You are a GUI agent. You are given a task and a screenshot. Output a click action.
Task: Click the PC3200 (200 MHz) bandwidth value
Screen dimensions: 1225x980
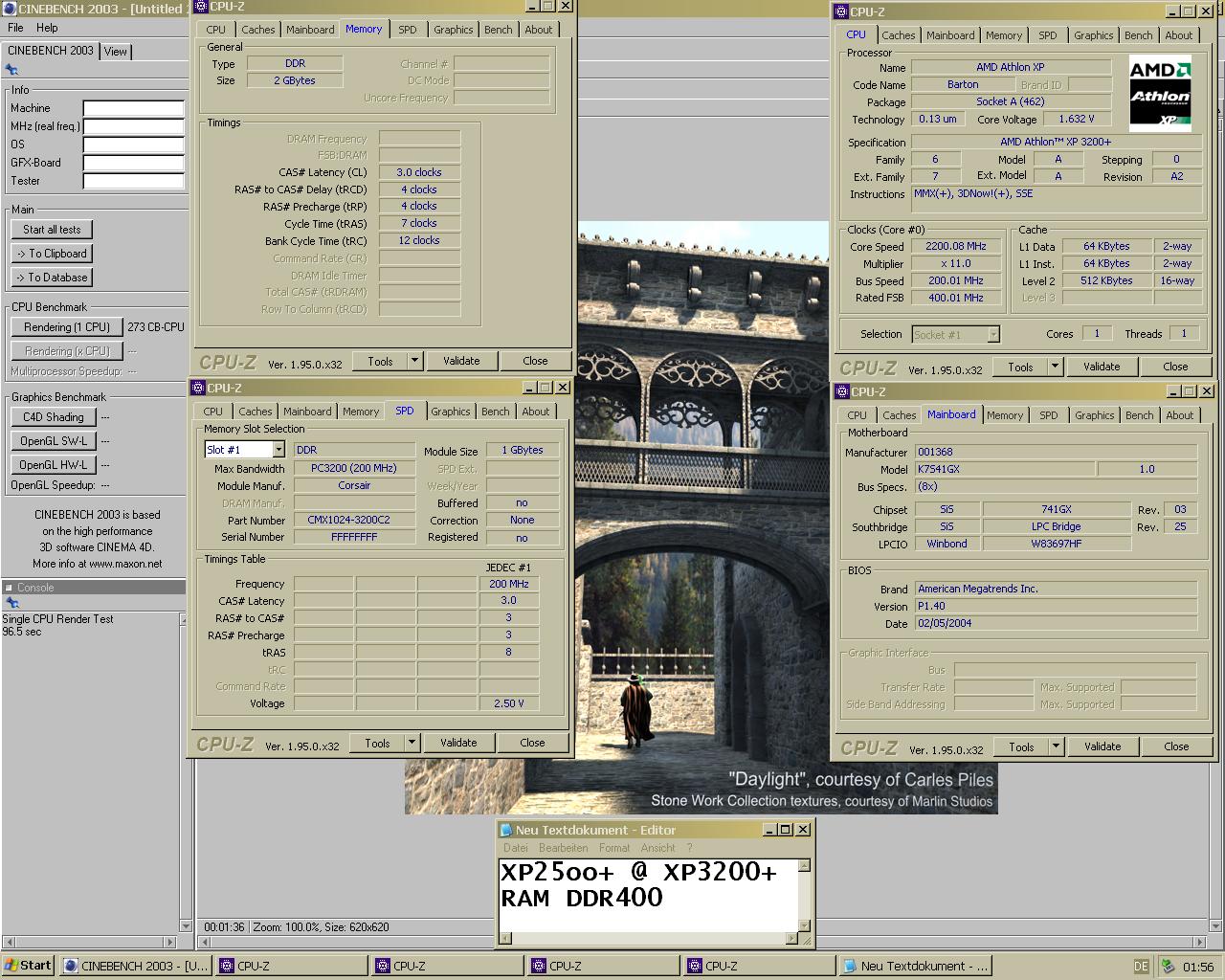354,468
